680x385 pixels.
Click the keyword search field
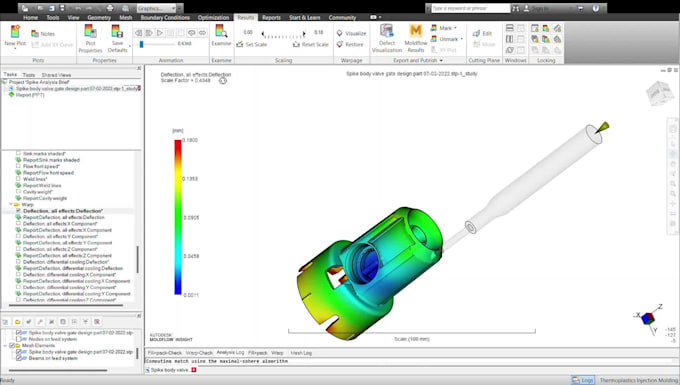[471, 8]
